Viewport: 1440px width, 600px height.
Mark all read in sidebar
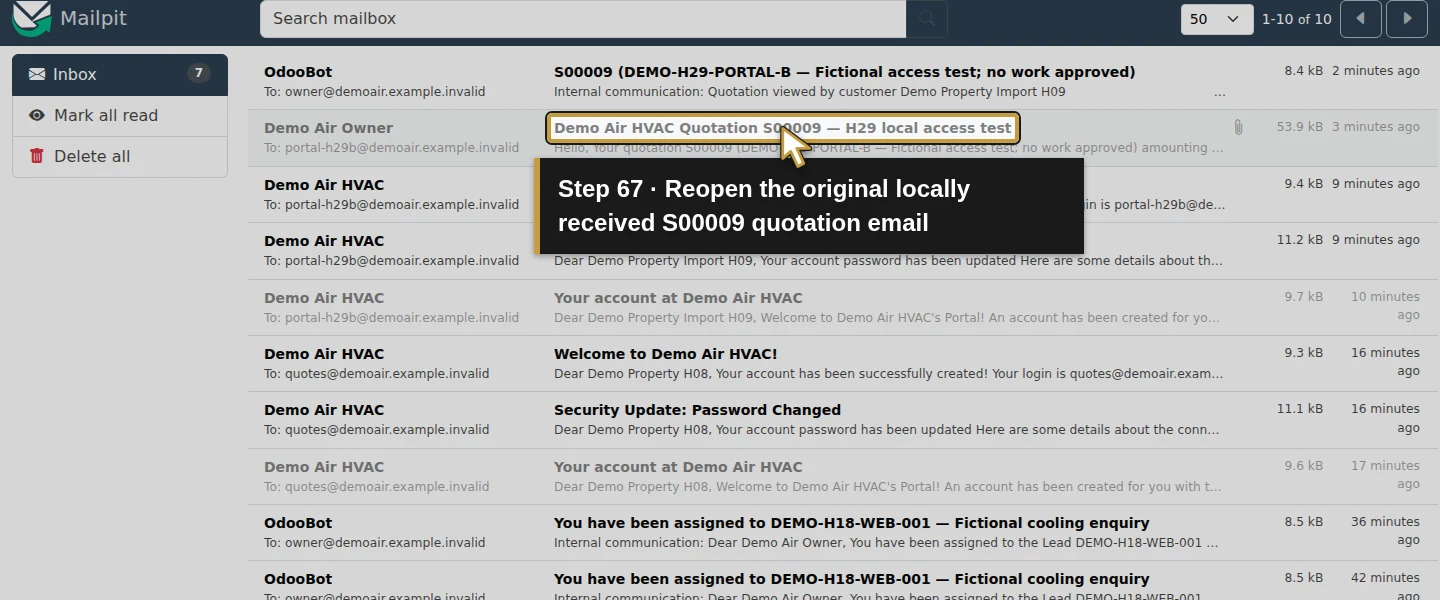pos(120,115)
